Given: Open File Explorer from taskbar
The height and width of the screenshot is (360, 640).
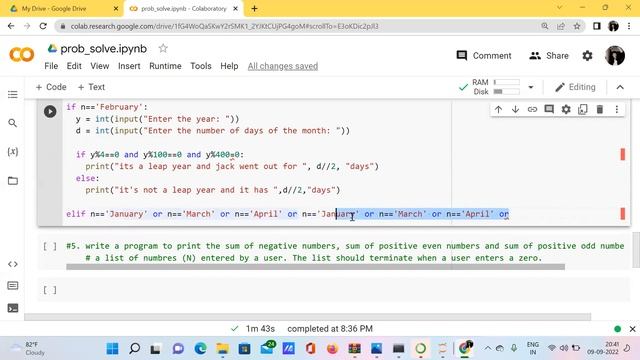Looking at the screenshot, I should [x=222, y=349].
